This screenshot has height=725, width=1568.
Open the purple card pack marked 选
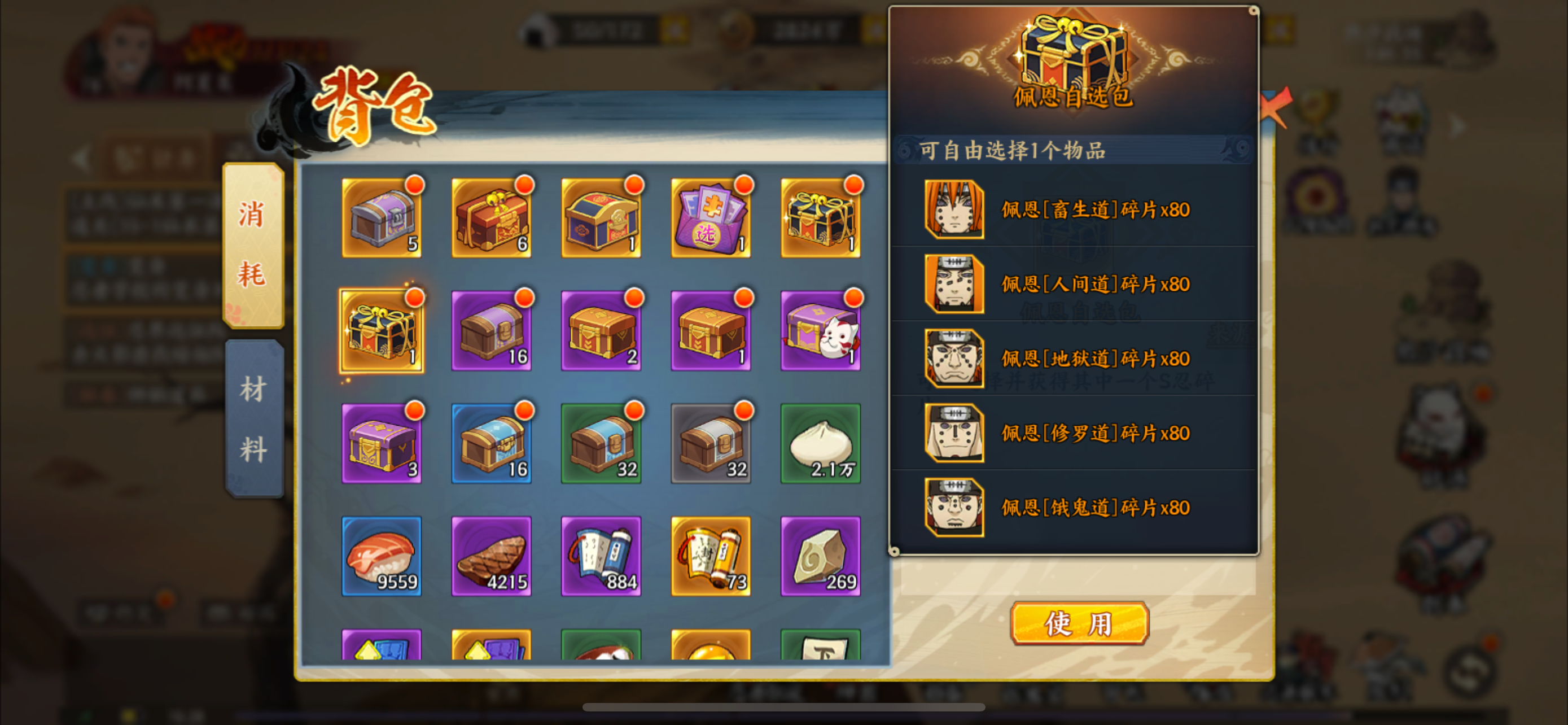(711, 218)
